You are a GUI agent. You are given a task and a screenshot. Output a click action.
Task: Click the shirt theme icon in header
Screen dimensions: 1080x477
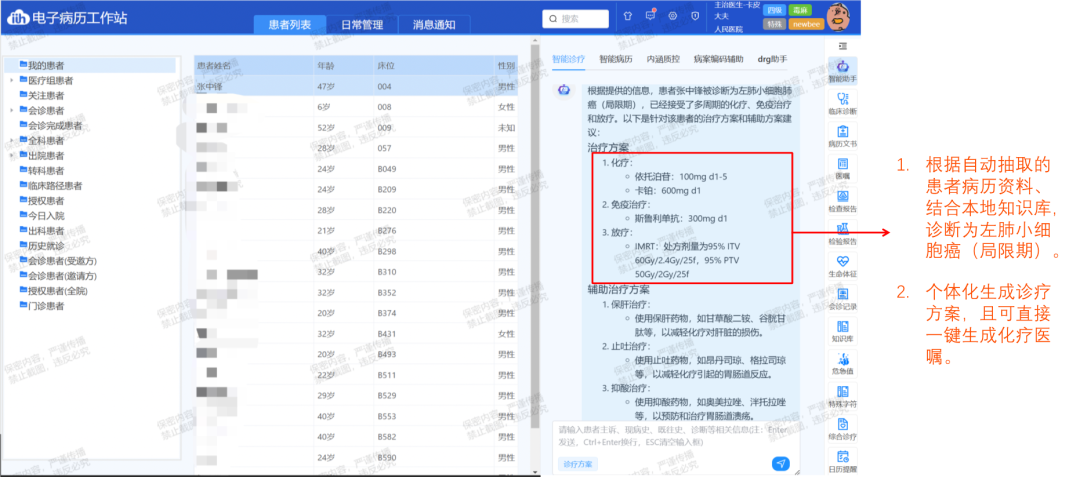pyautogui.click(x=627, y=16)
